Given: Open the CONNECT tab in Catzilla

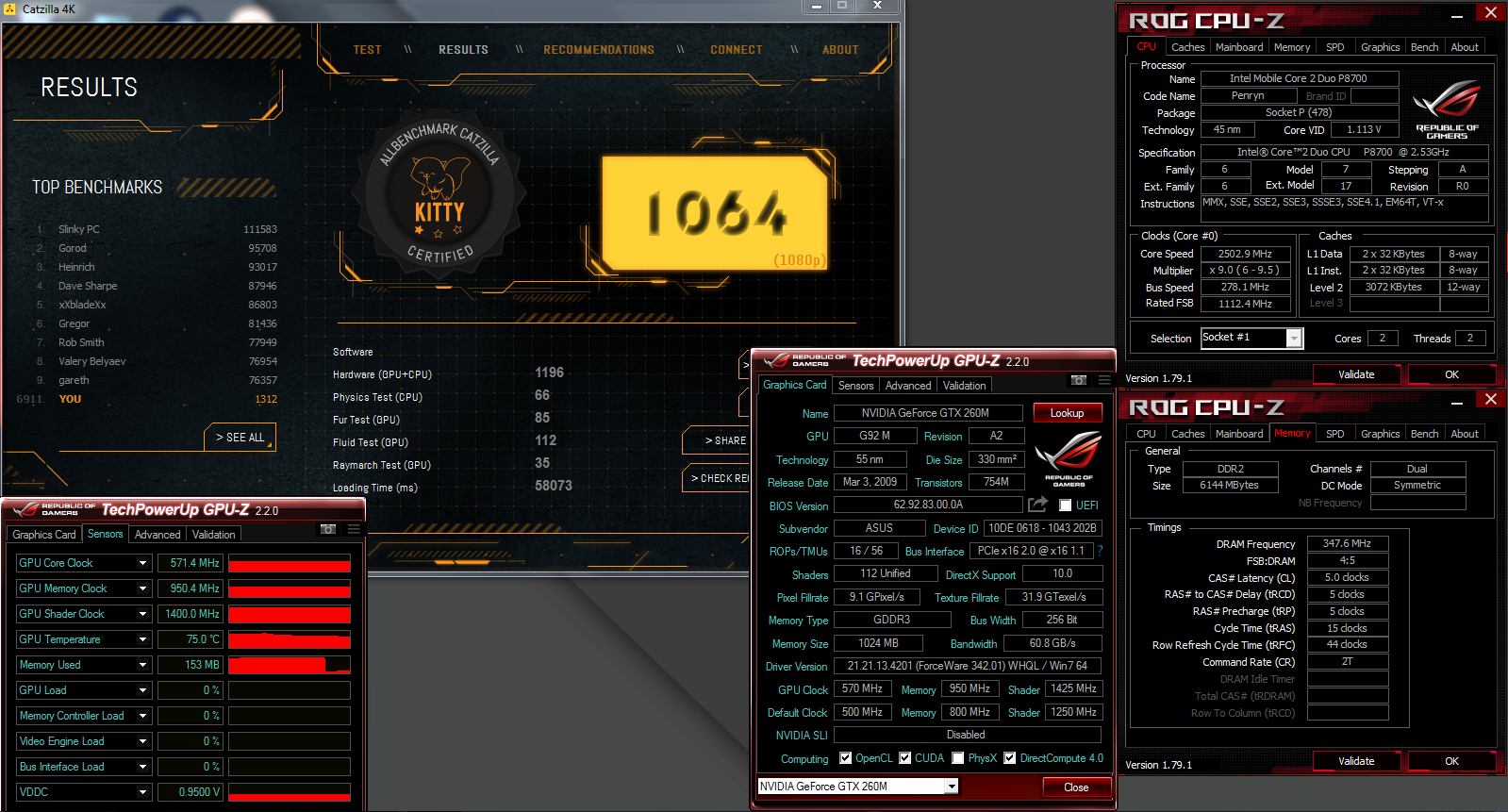Looking at the screenshot, I should (x=737, y=50).
